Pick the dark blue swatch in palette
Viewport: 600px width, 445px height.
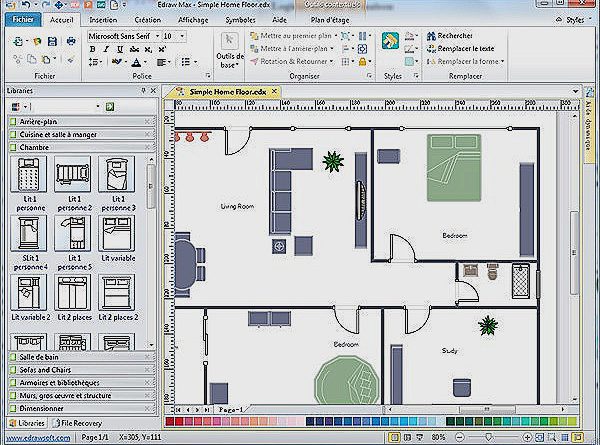point(310,422)
